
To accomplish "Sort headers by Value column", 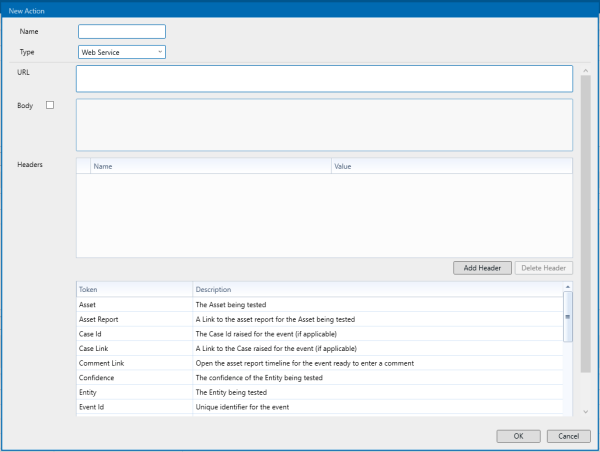I will (x=450, y=167).
